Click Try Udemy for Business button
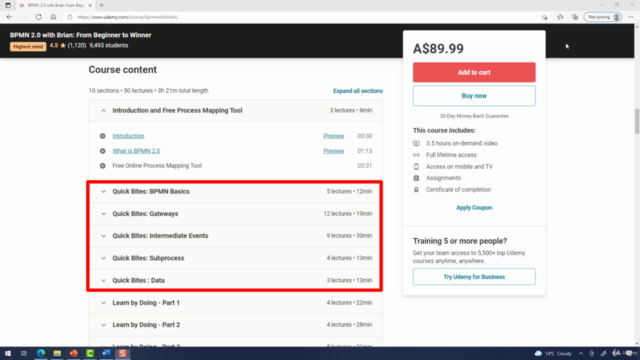This screenshot has width=640, height=360. click(x=474, y=277)
